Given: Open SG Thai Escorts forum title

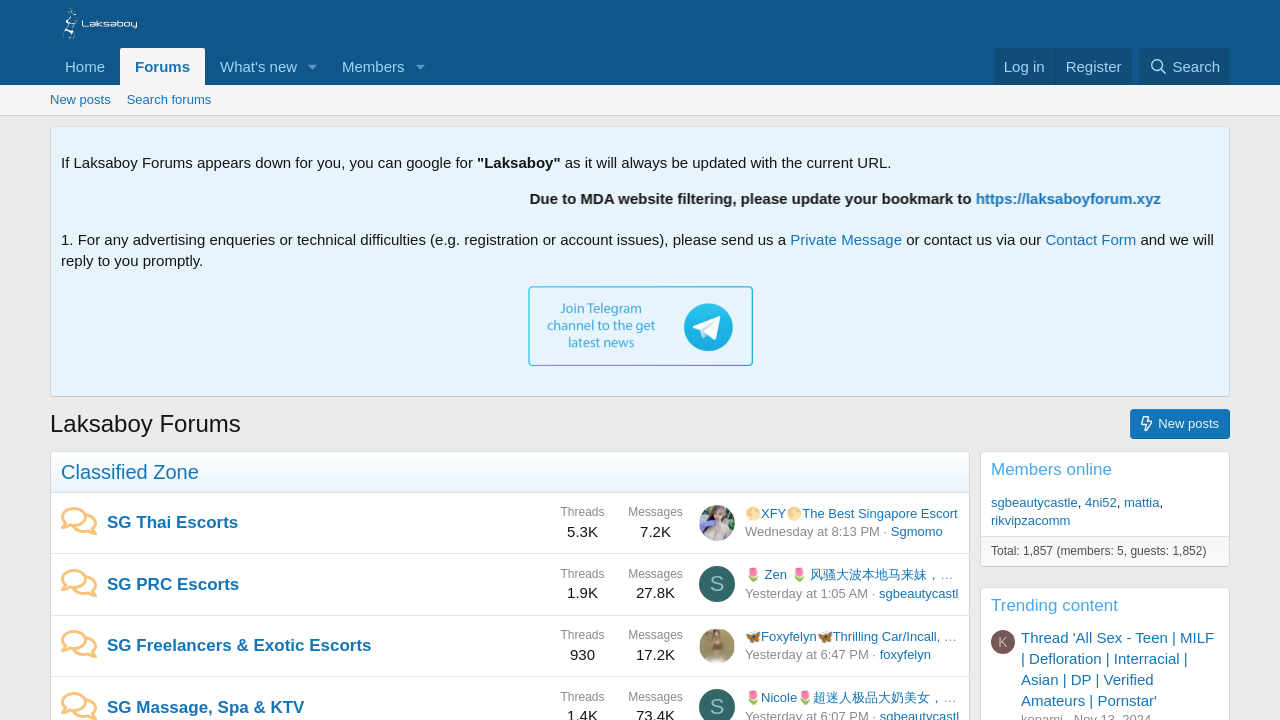Looking at the screenshot, I should pyautogui.click(x=172, y=522).
